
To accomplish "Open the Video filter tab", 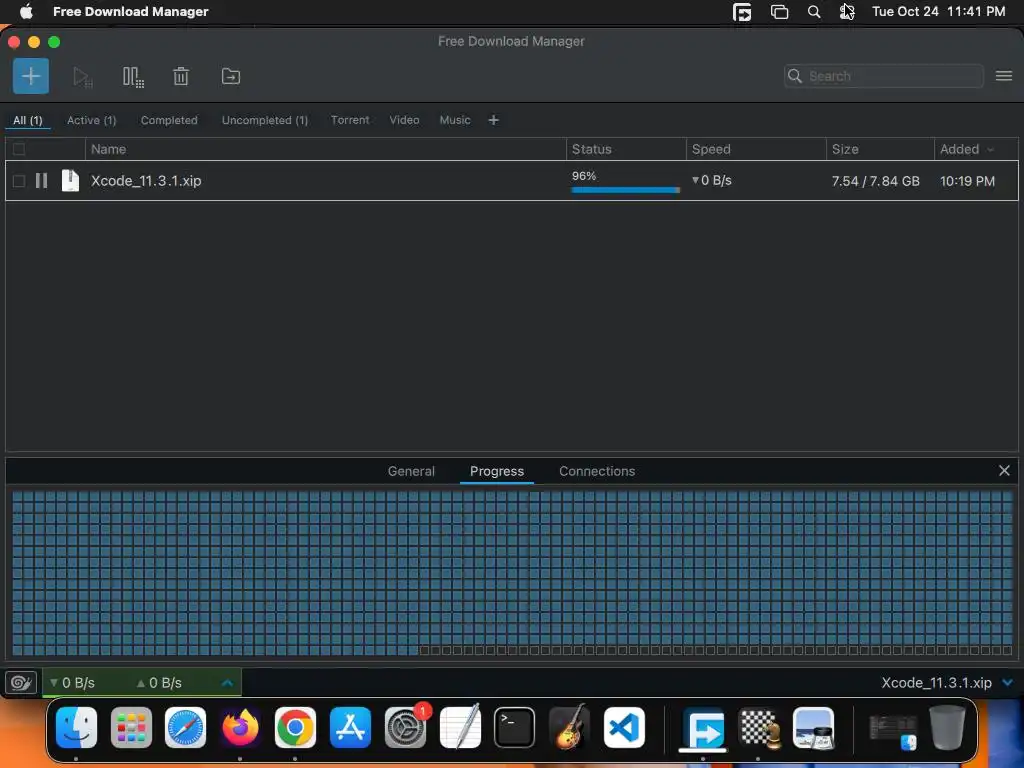I will coord(404,120).
